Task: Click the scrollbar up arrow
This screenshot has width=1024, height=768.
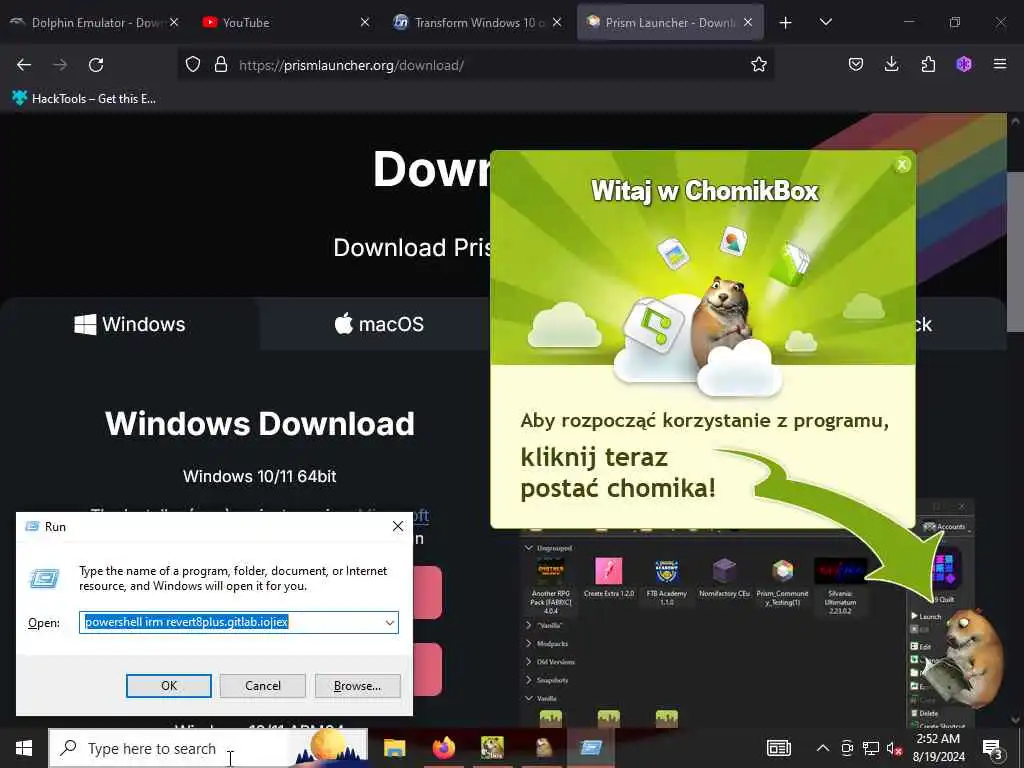Action: (1015, 121)
